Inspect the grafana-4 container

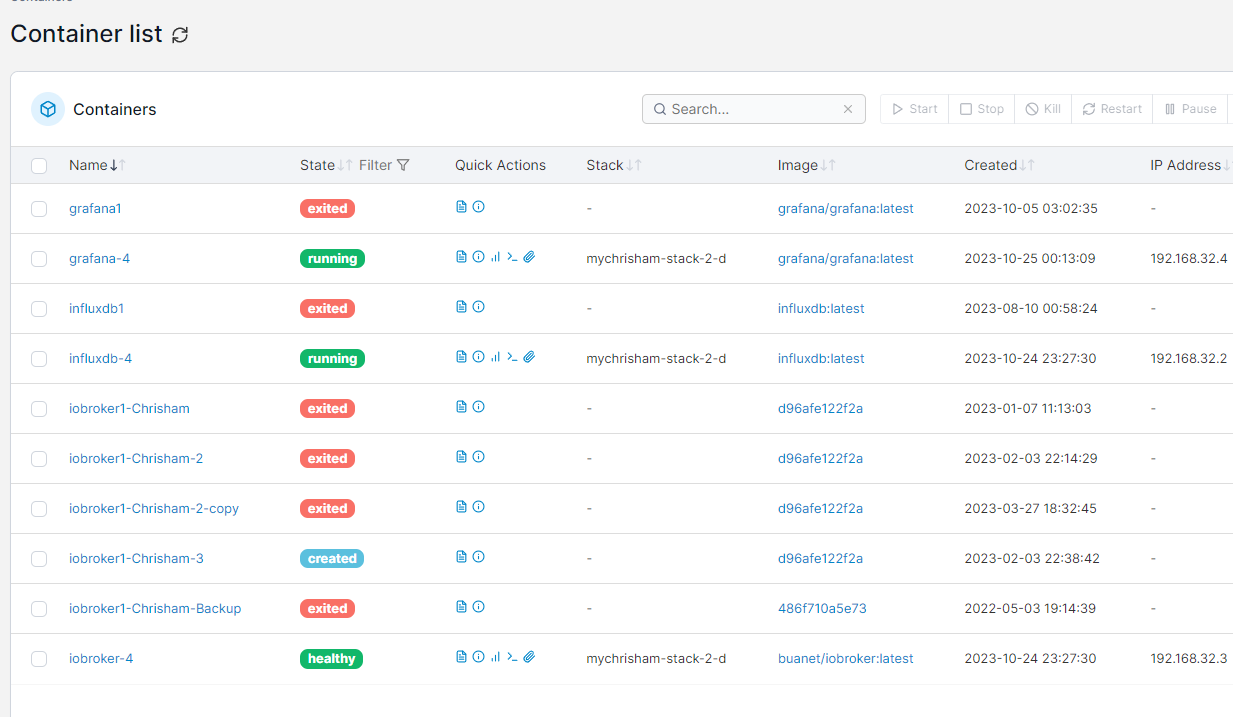pos(478,257)
